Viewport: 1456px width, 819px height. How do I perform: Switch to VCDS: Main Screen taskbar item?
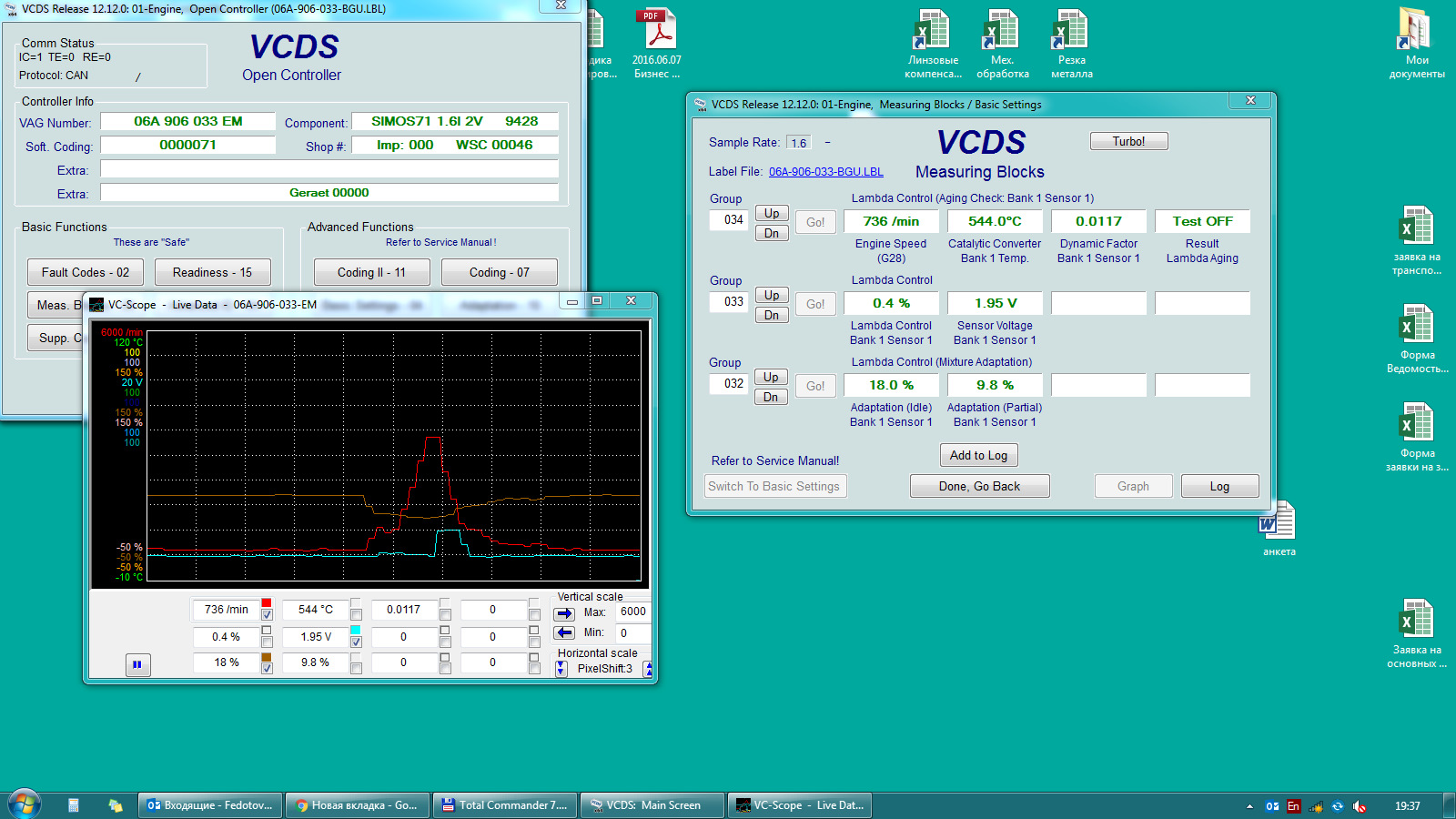(652, 805)
